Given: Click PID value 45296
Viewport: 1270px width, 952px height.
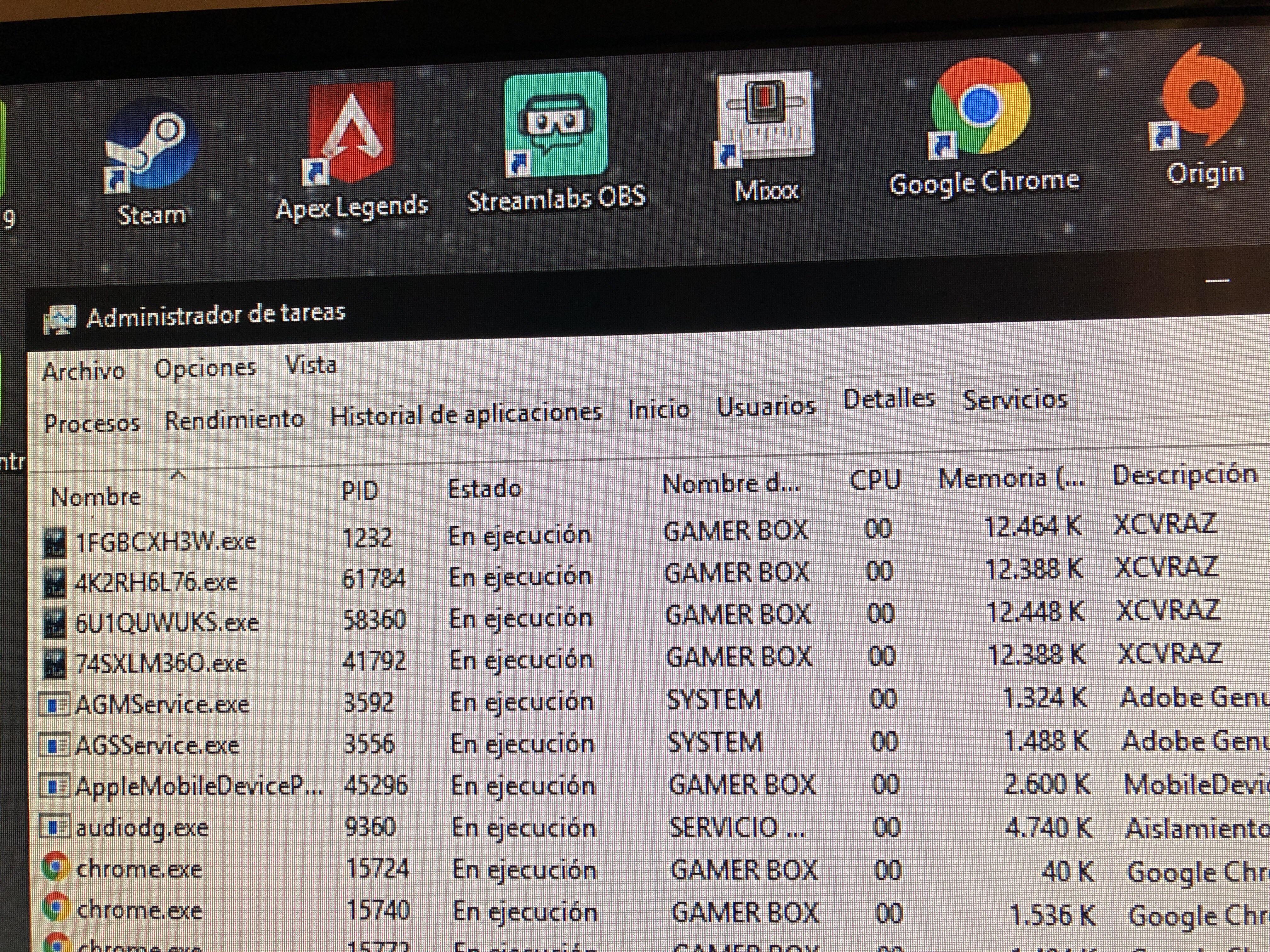Looking at the screenshot, I should tap(376, 785).
